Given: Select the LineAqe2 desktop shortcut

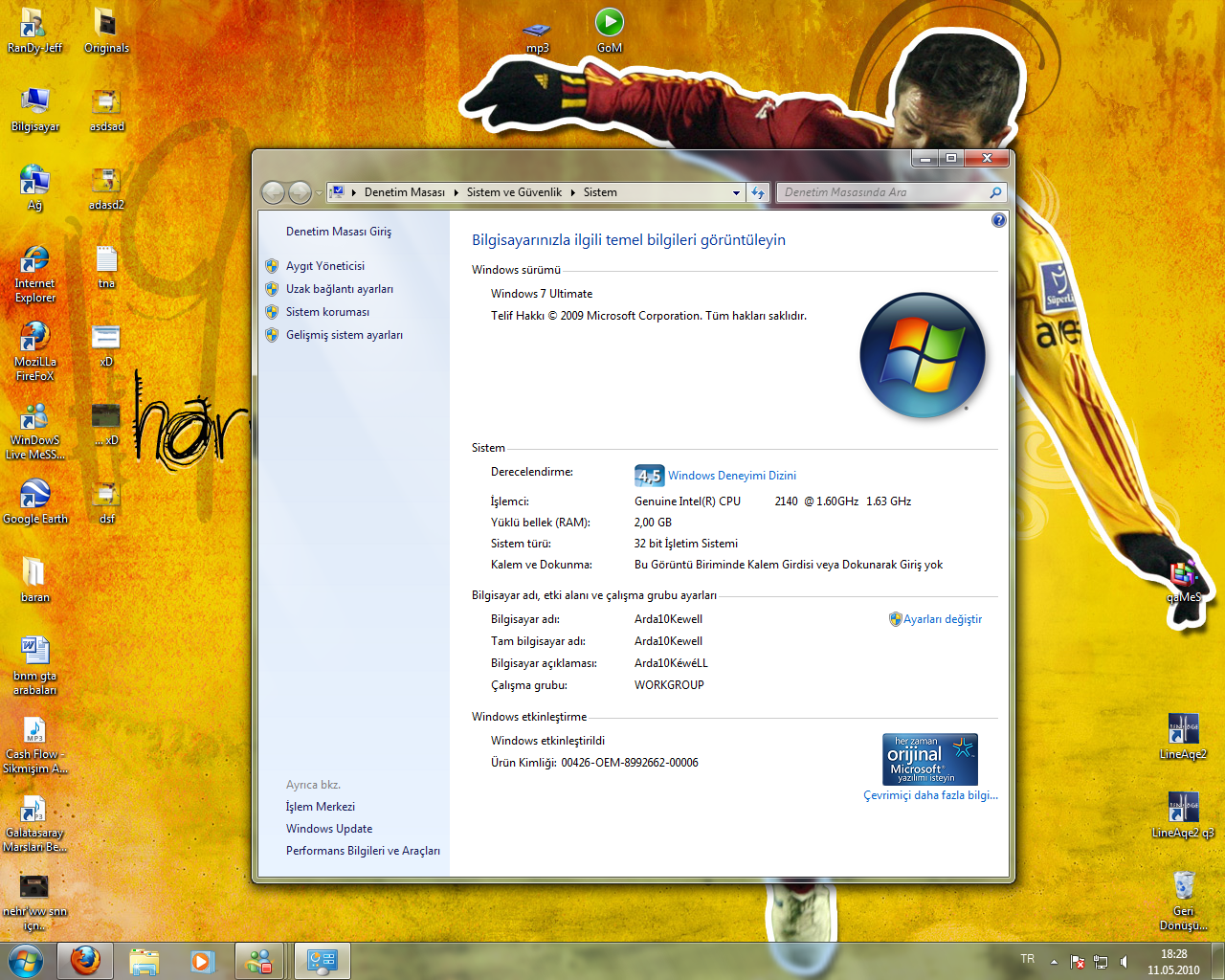Looking at the screenshot, I should tap(1183, 737).
